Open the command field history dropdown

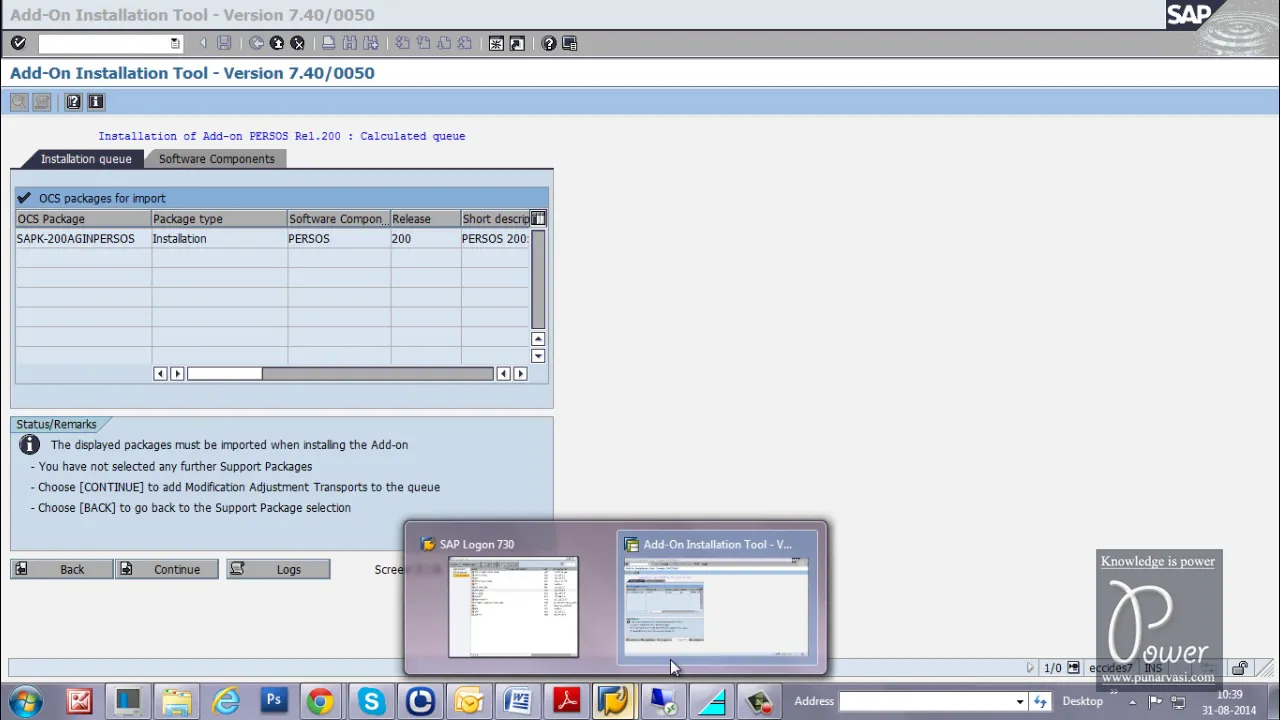pos(175,43)
